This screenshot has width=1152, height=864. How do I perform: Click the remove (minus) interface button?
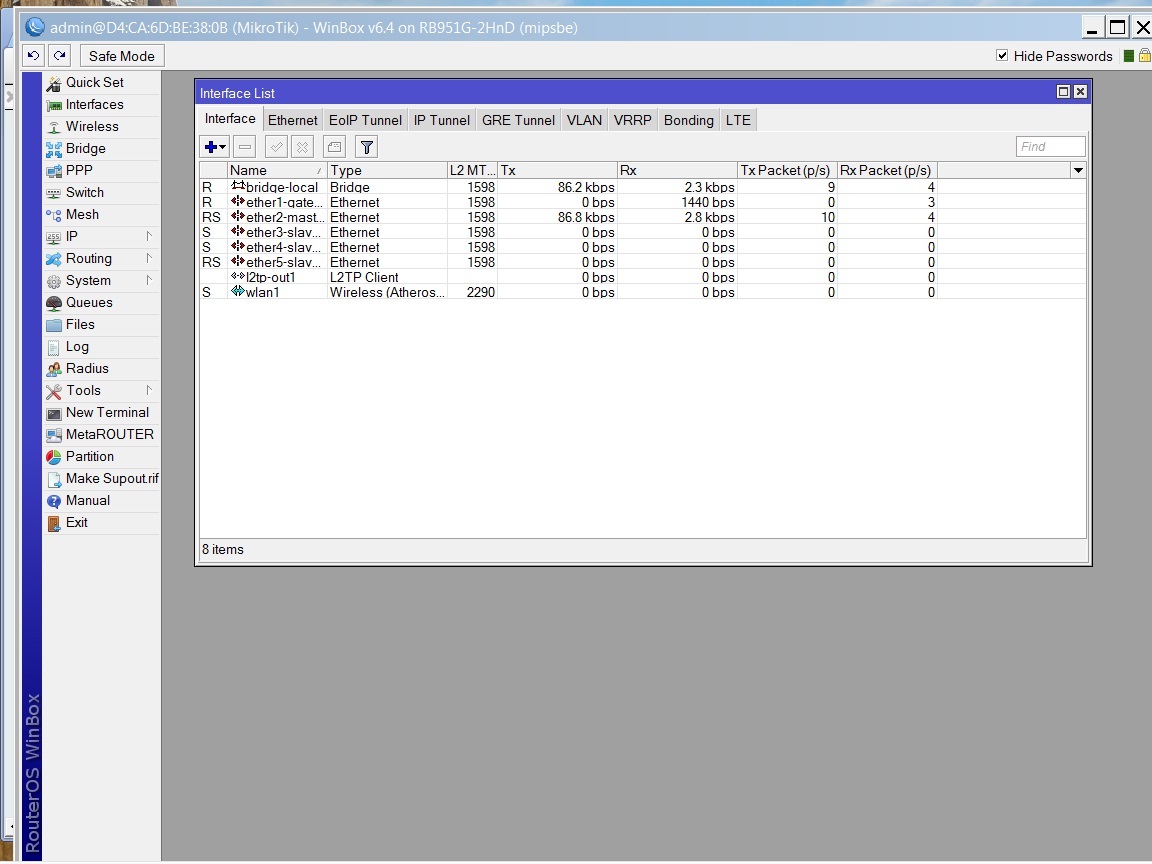[245, 147]
